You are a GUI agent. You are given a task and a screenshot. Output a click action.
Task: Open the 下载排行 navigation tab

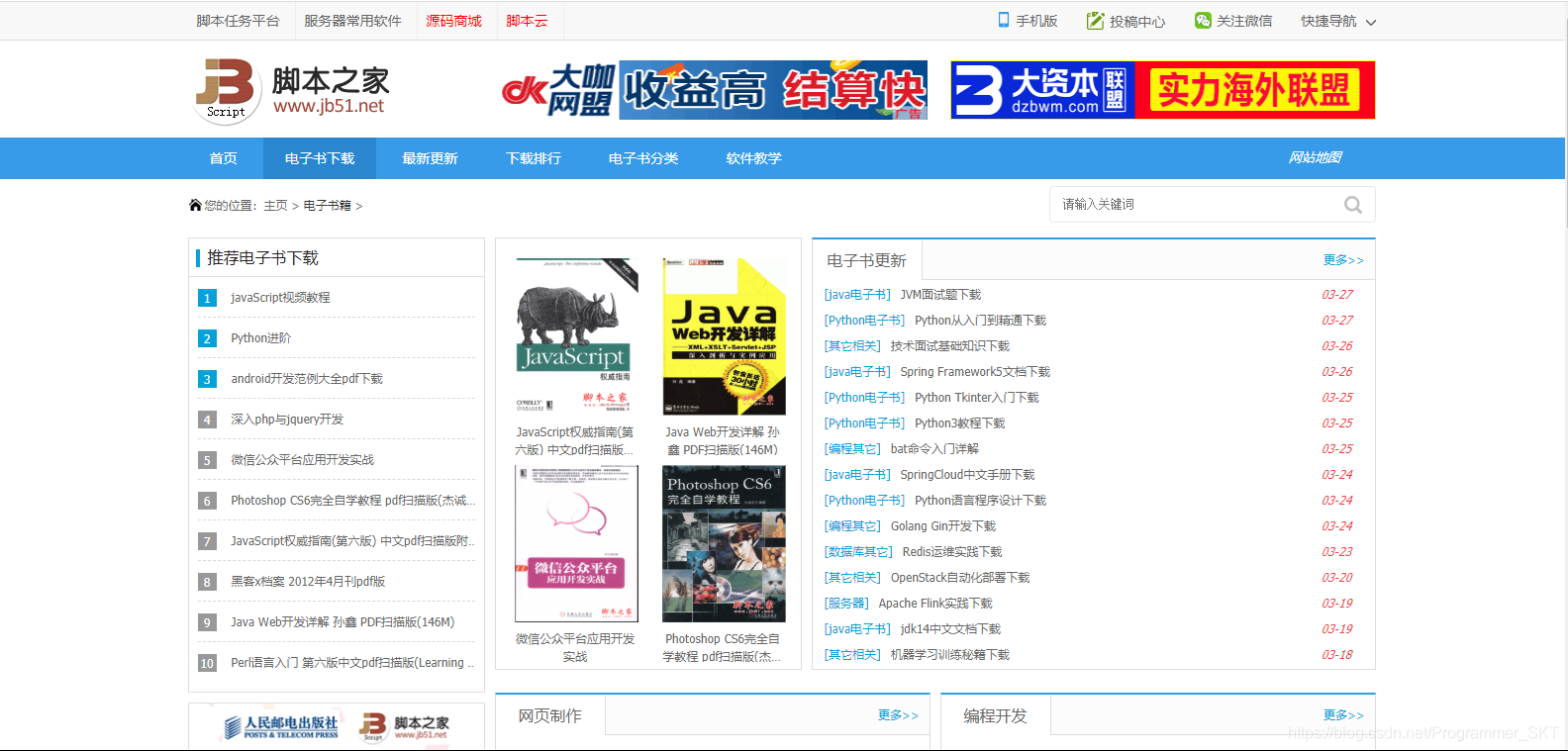click(x=534, y=158)
